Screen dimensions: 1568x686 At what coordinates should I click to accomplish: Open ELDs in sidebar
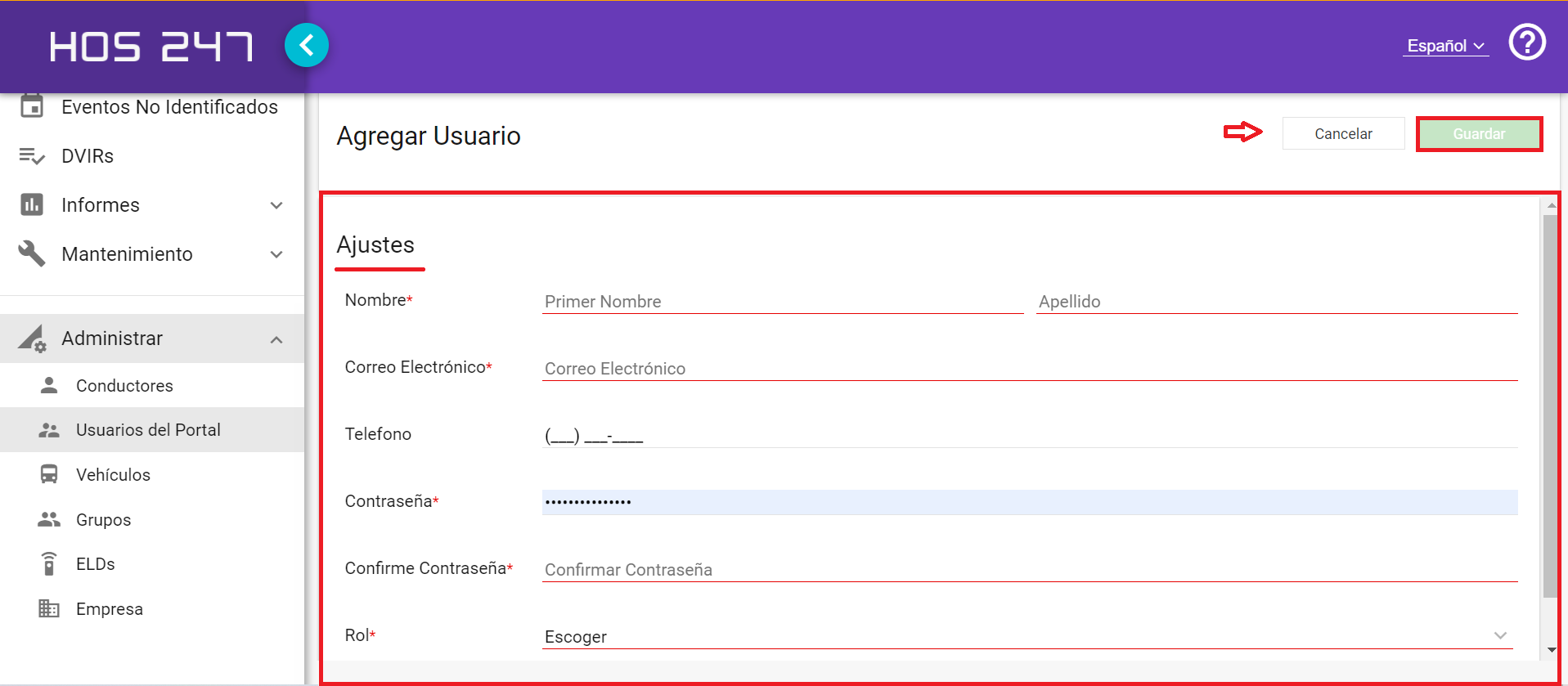click(152, 563)
